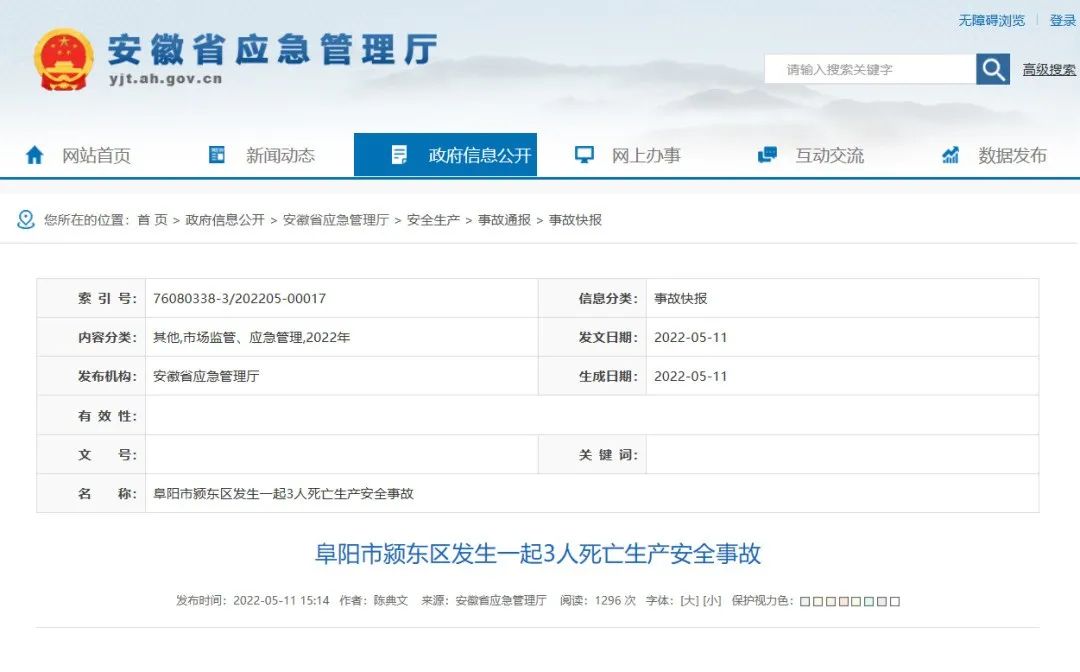
Task: Click the chart icon beside 数据发布
Action: (951, 155)
